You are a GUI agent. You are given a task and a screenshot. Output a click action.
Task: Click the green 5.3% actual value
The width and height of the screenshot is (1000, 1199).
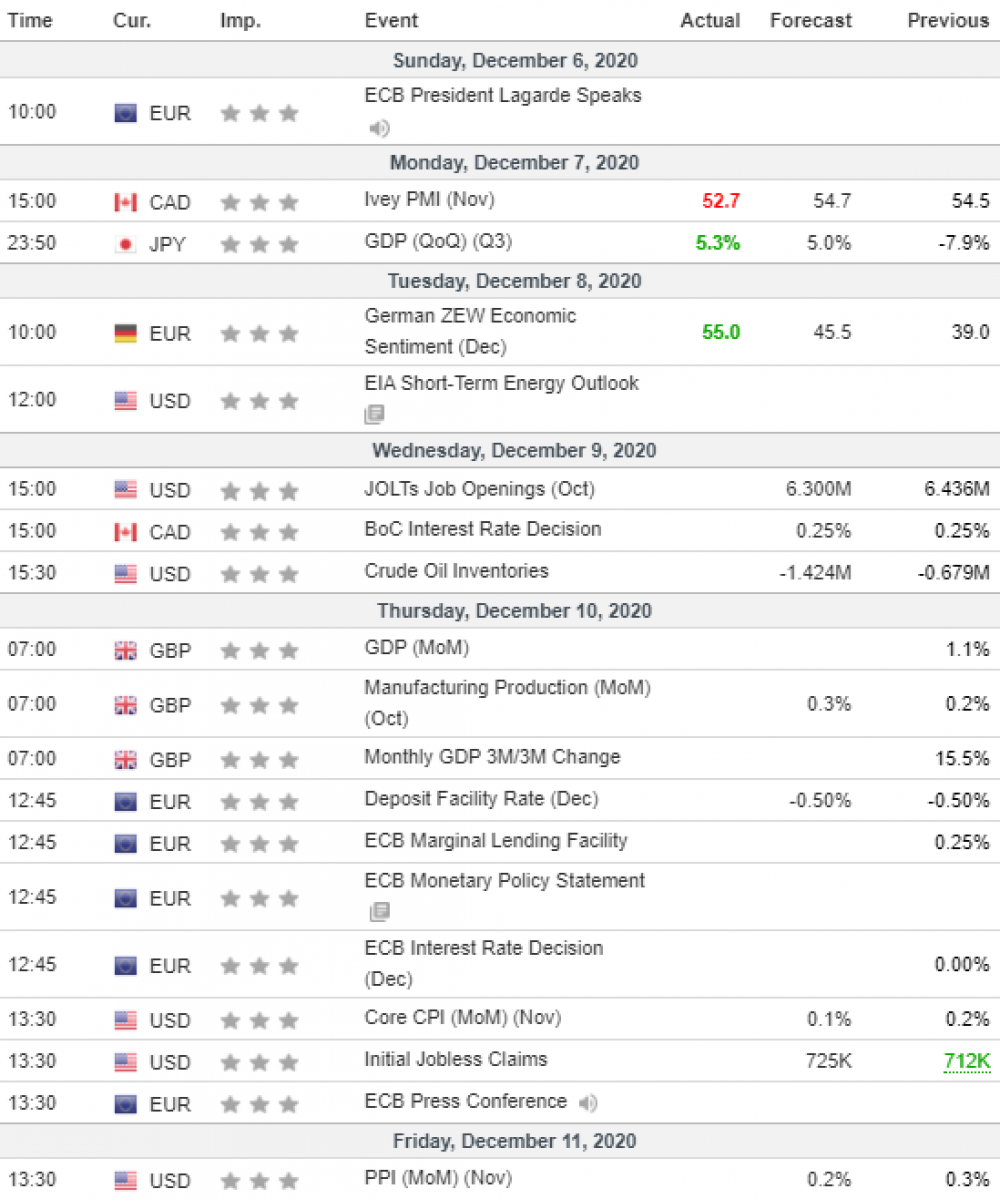718,243
